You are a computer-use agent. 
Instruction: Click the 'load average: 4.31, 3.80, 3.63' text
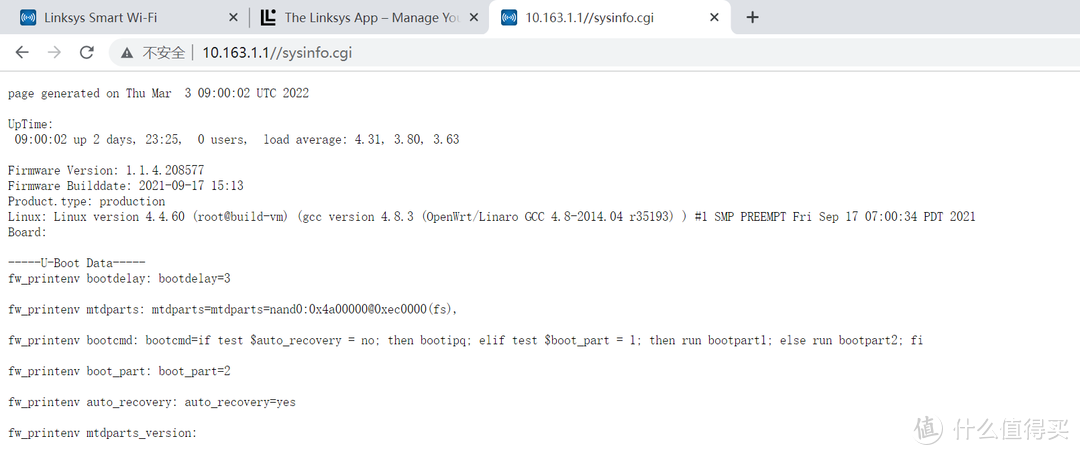point(362,140)
